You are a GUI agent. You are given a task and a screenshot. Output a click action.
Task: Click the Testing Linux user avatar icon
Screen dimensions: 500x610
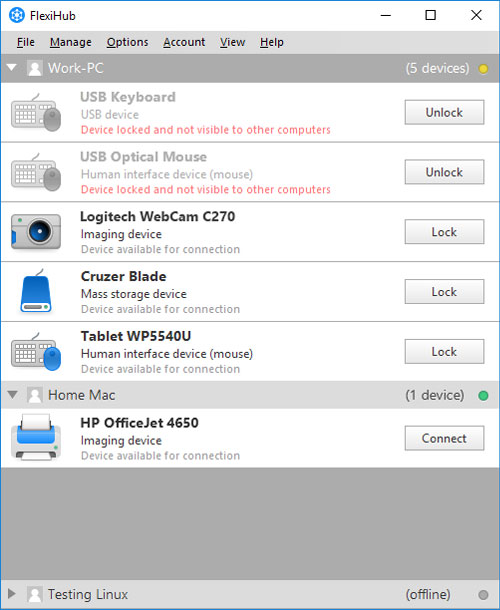(x=35, y=594)
